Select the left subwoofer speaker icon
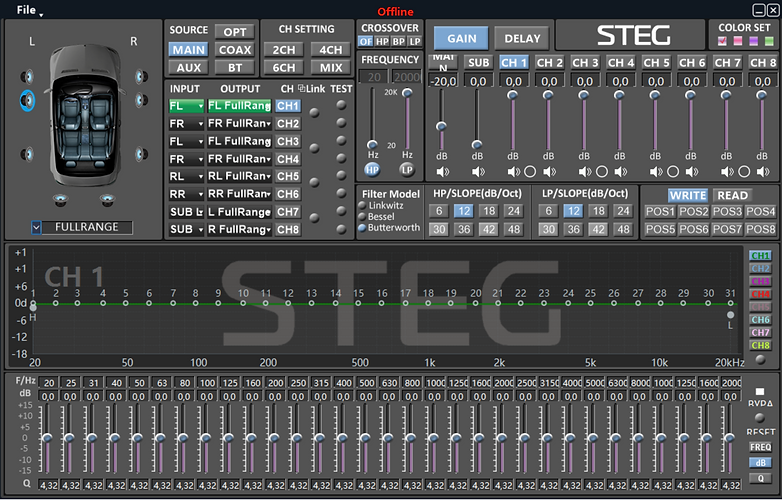Image resolution: width=782 pixels, height=500 pixels. 61,200
